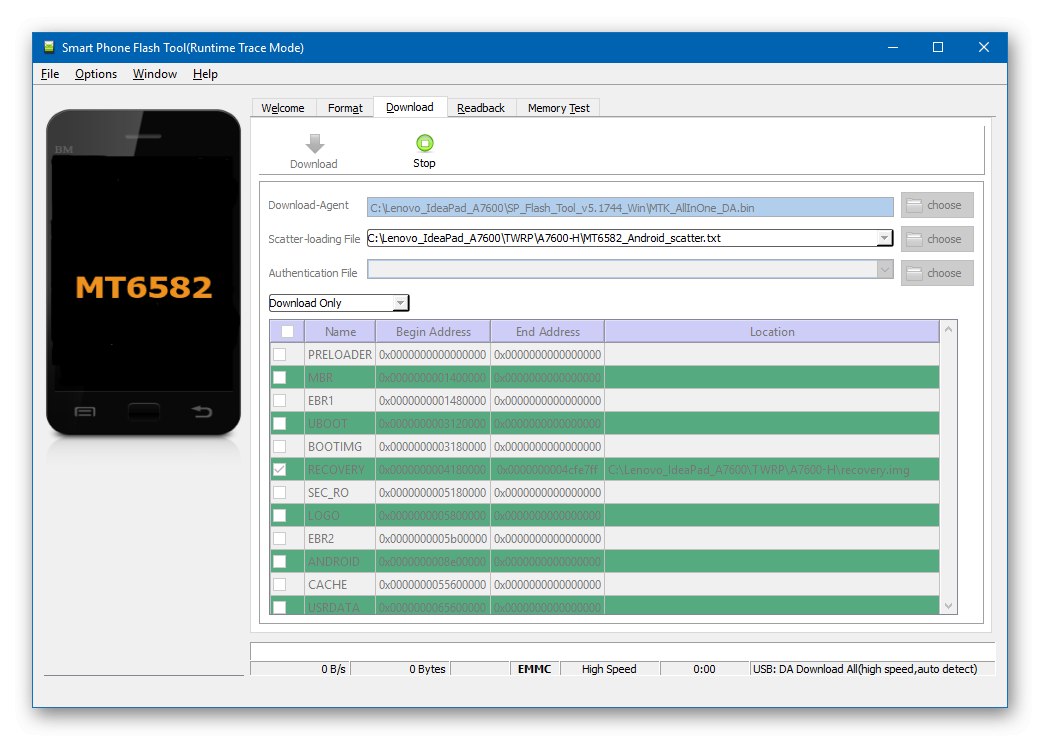Image resolution: width=1040 pixels, height=740 pixels.
Task: Click the Download arrow icon
Action: click(314, 144)
